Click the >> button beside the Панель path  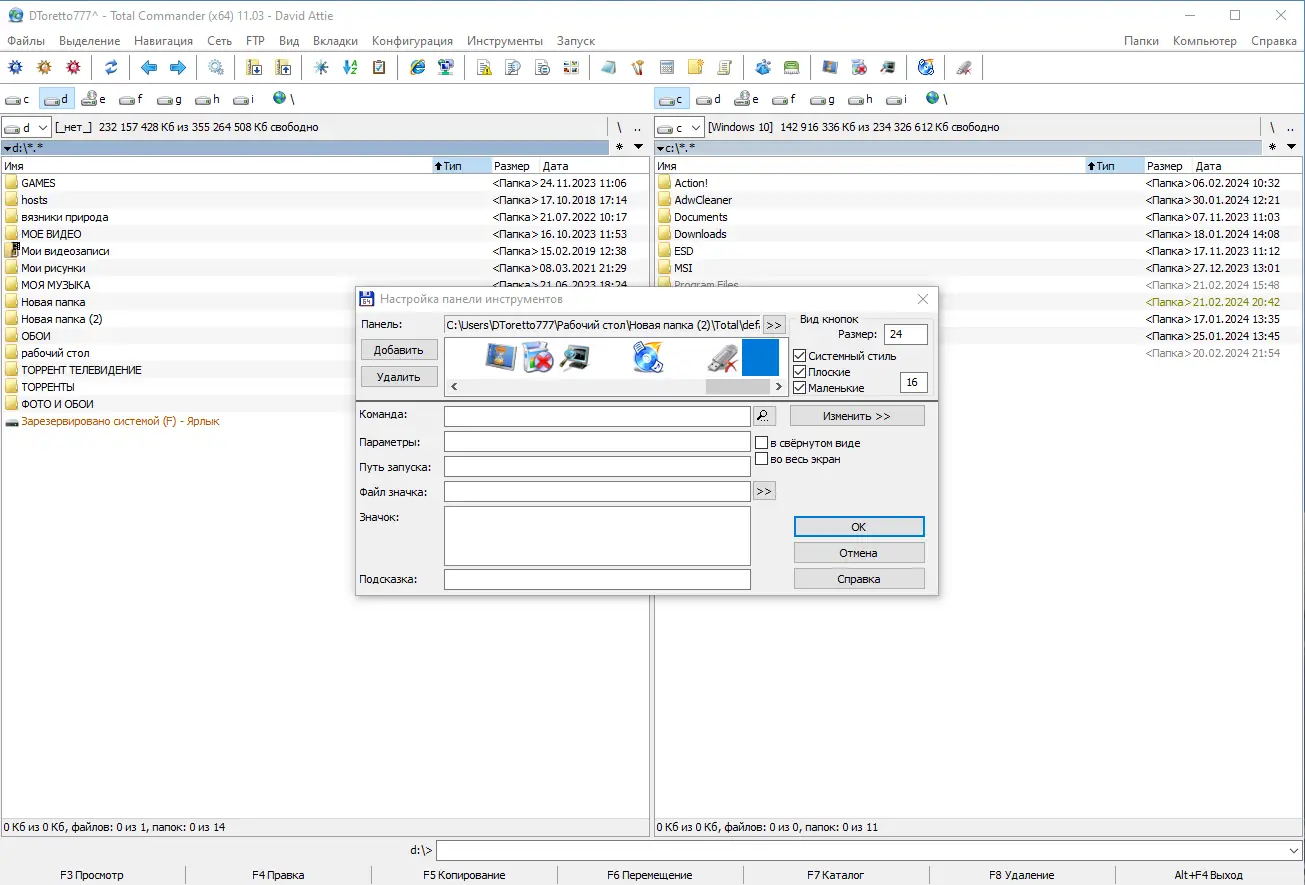[774, 325]
